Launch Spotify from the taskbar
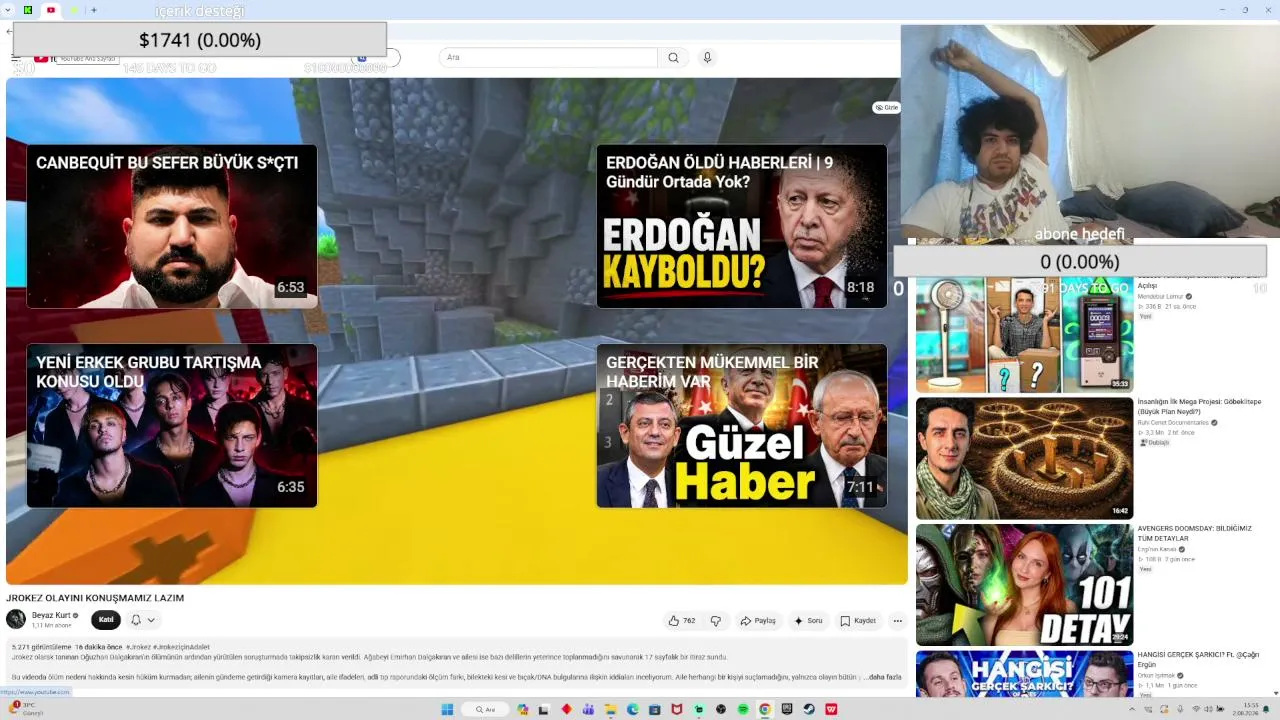This screenshot has height=720, width=1280. (743, 709)
